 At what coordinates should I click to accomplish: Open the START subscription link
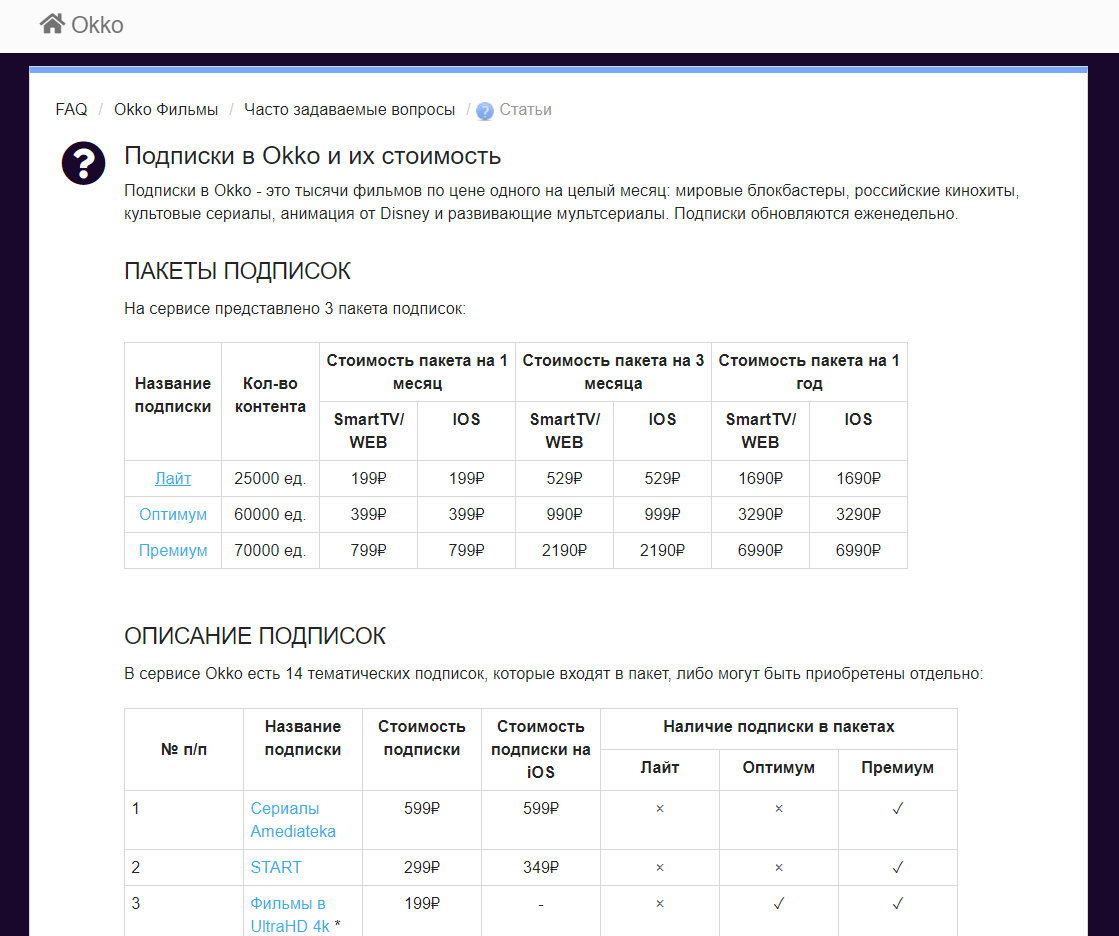coord(275,867)
